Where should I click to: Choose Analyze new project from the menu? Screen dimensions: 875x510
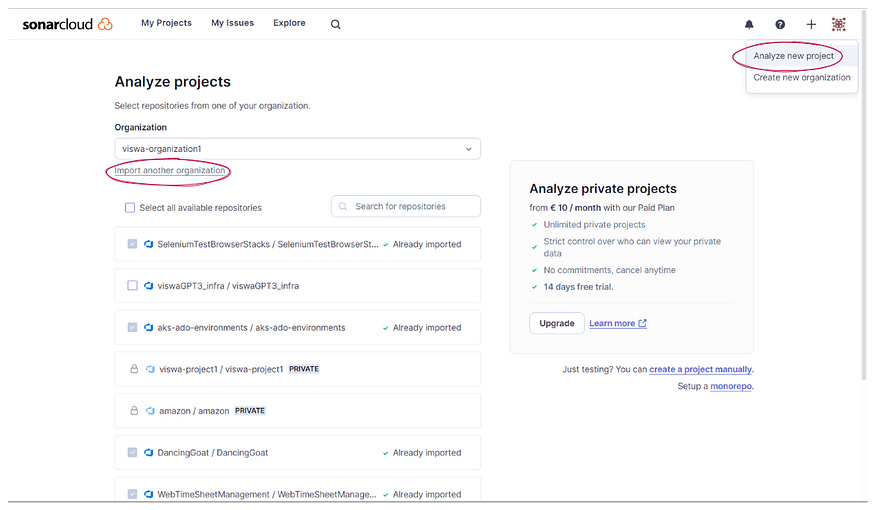click(793, 56)
